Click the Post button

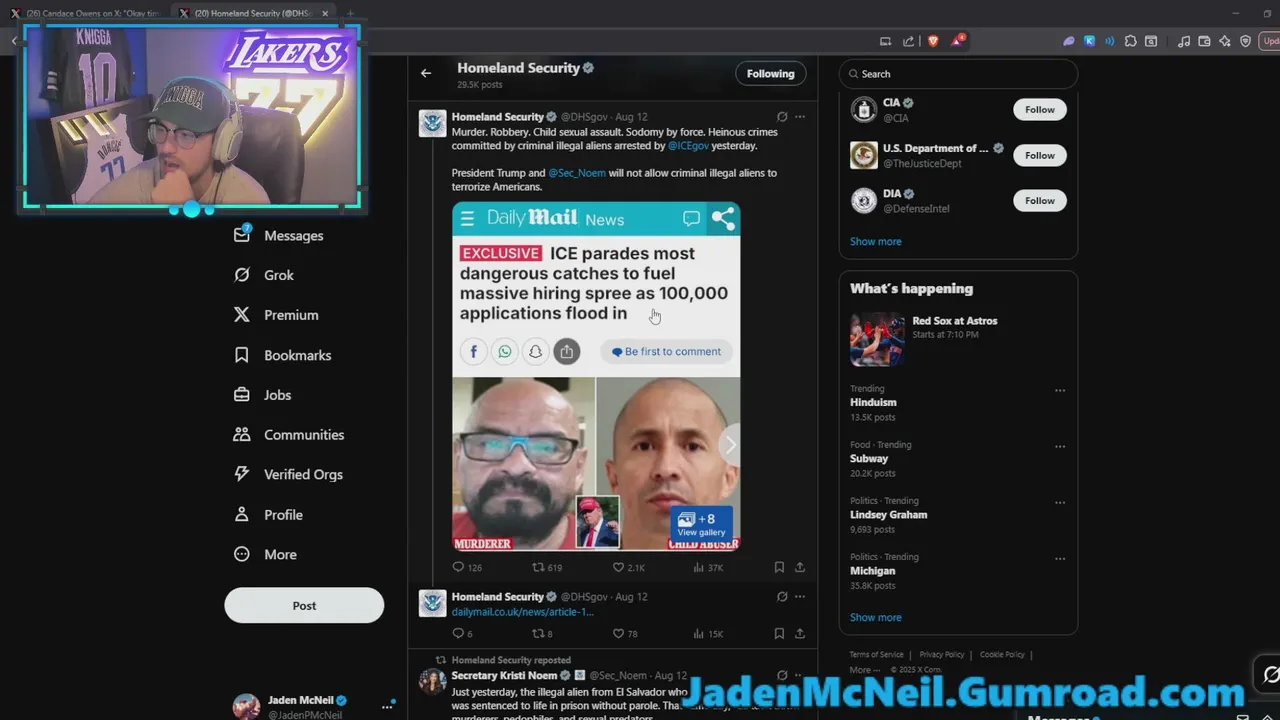coord(304,605)
